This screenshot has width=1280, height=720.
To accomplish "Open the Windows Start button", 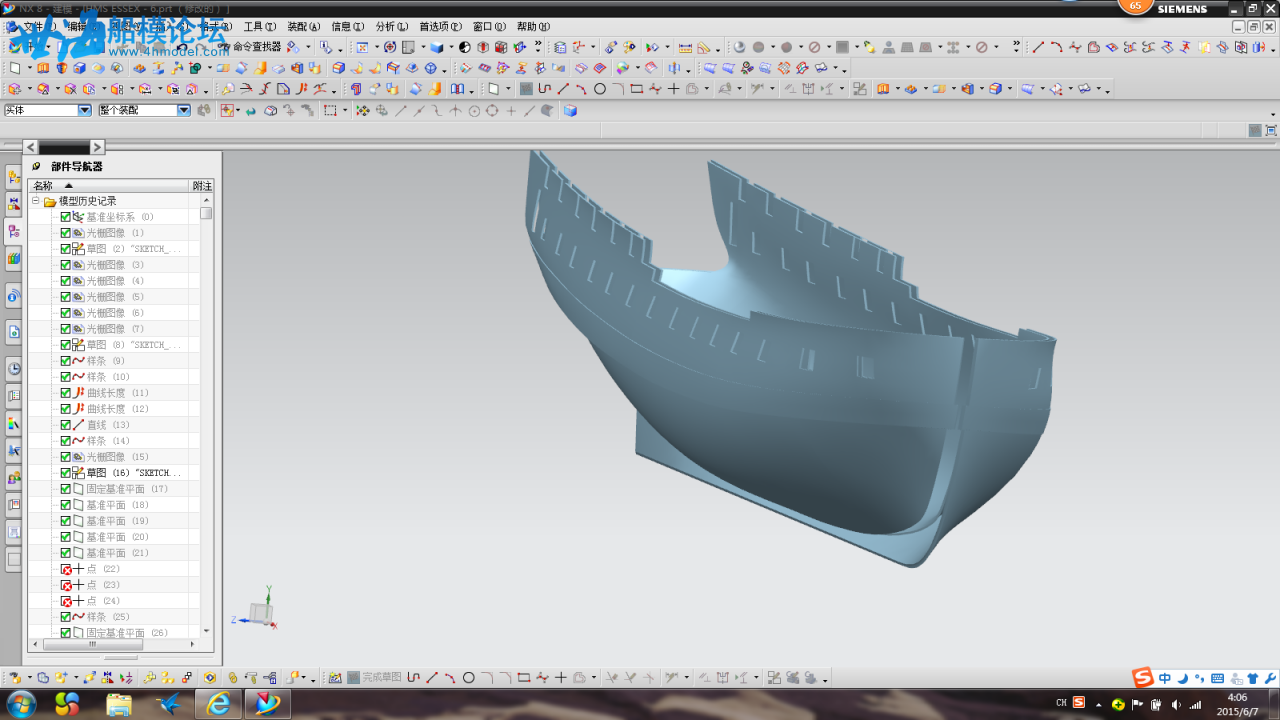I will click(x=20, y=704).
